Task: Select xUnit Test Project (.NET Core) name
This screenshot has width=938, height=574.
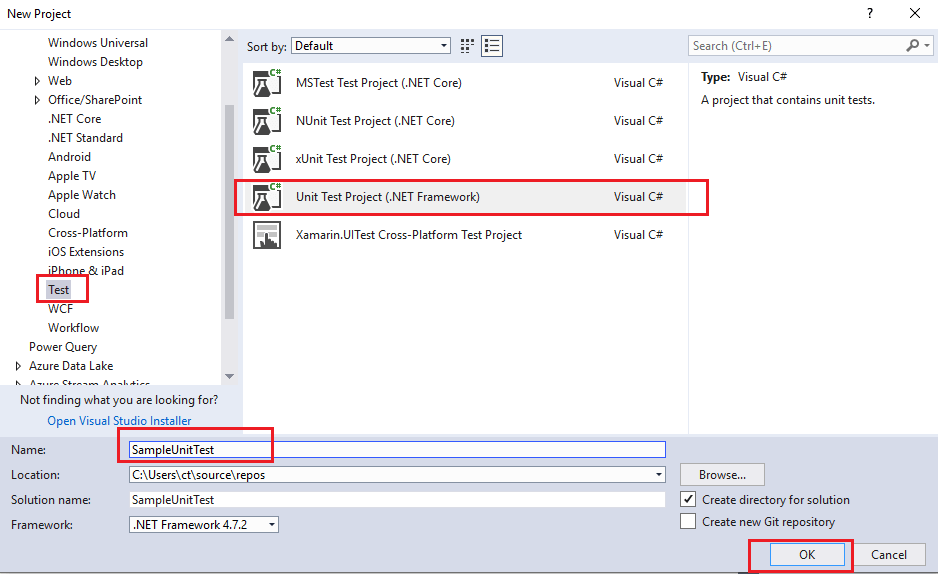Action: click(x=373, y=159)
